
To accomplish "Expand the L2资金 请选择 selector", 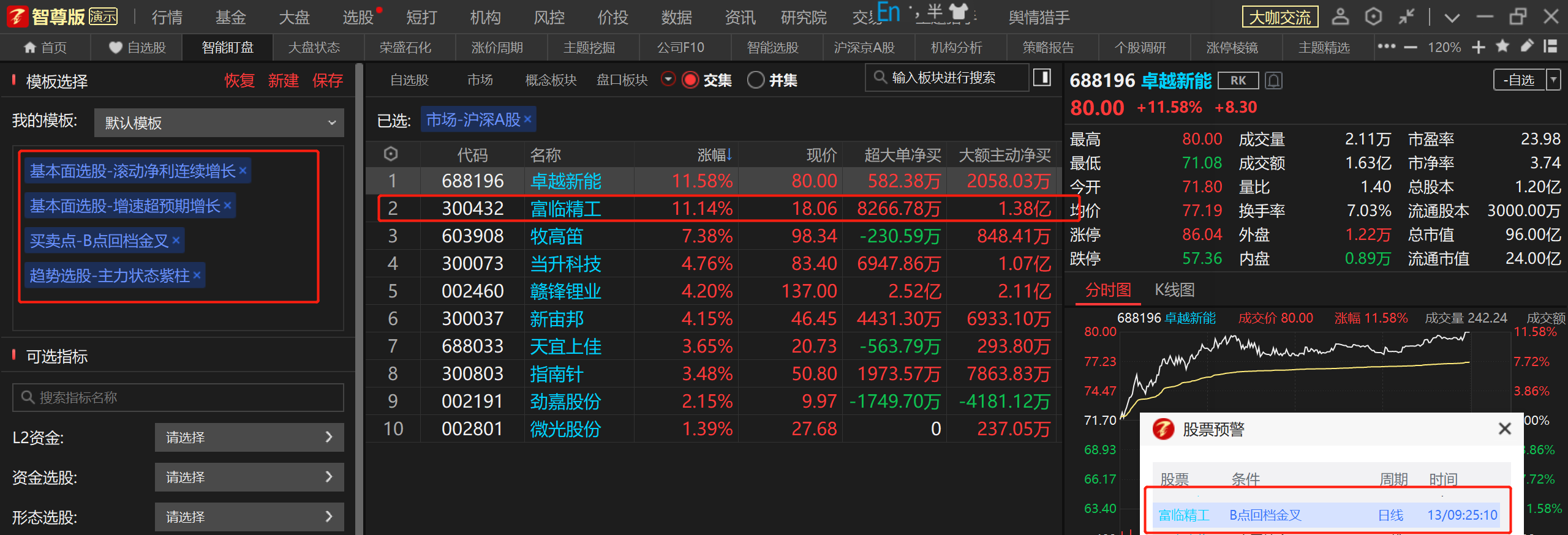I will click(x=249, y=437).
